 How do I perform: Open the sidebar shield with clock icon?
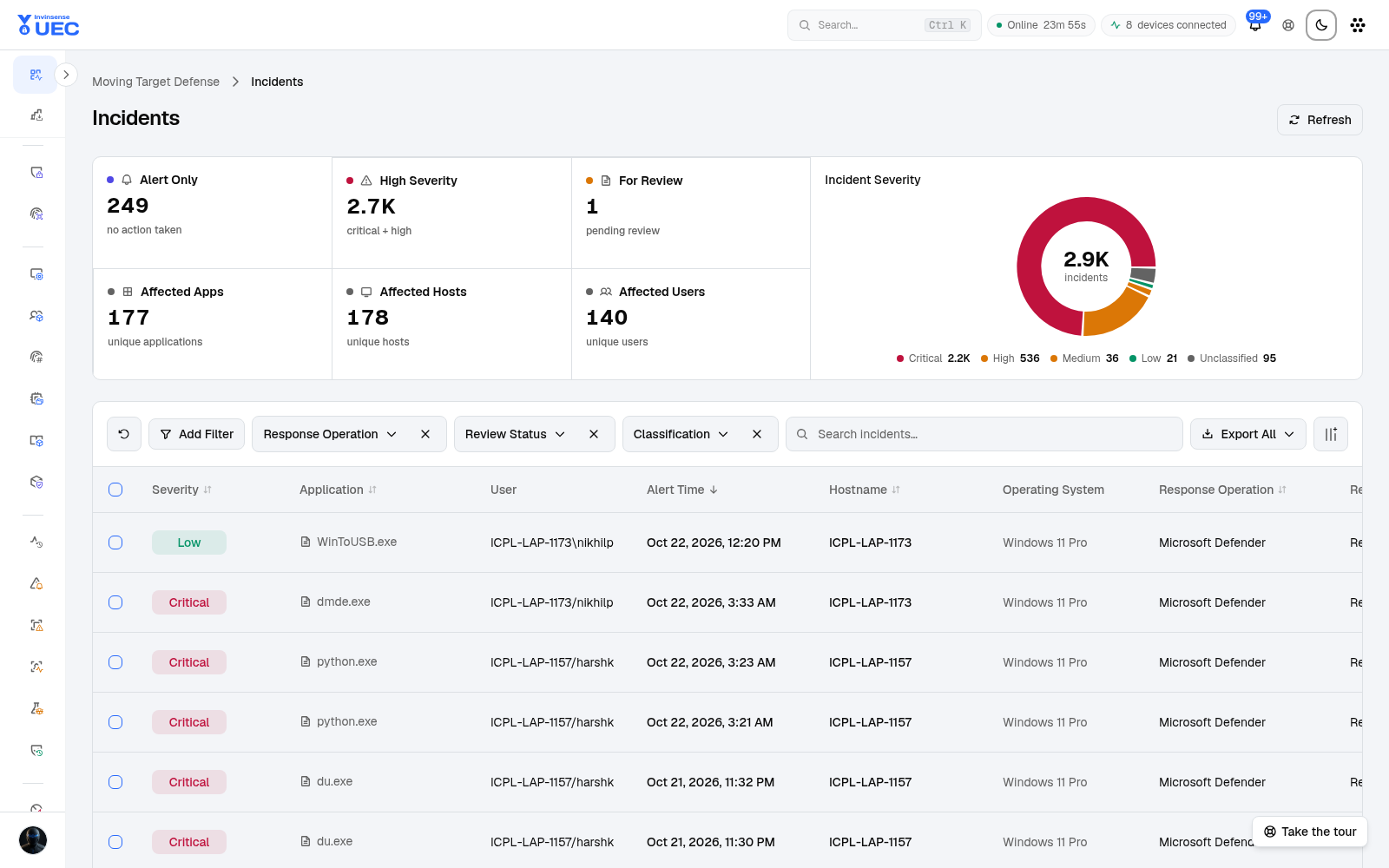click(36, 750)
